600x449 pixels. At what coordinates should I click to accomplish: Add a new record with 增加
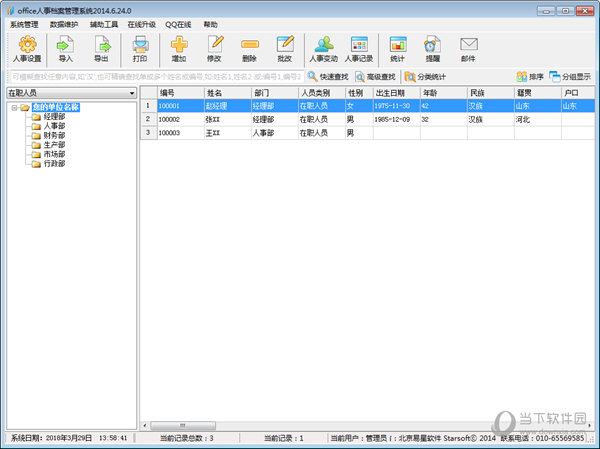pyautogui.click(x=179, y=48)
